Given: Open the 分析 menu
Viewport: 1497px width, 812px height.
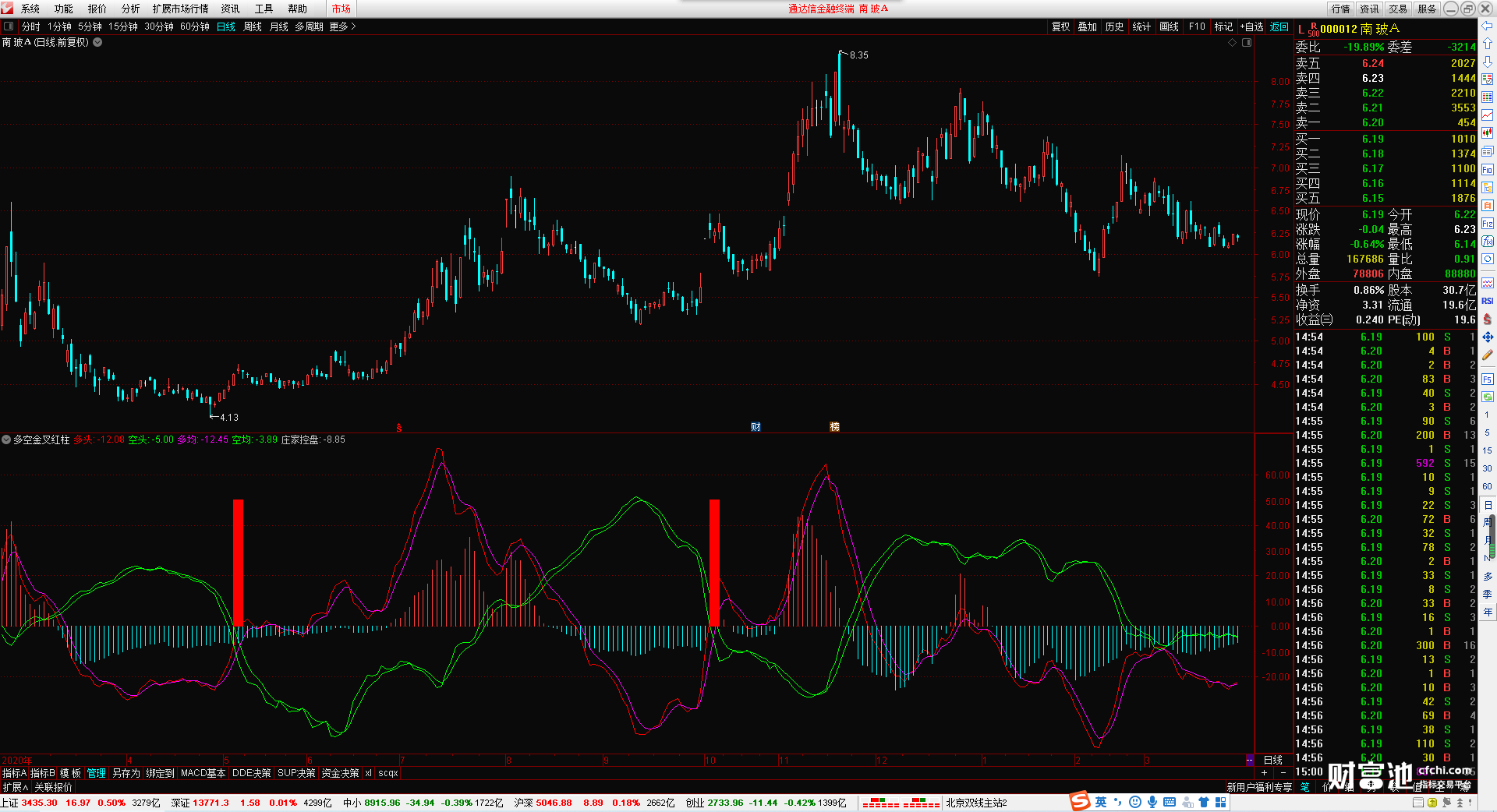Looking at the screenshot, I should pyautogui.click(x=131, y=9).
